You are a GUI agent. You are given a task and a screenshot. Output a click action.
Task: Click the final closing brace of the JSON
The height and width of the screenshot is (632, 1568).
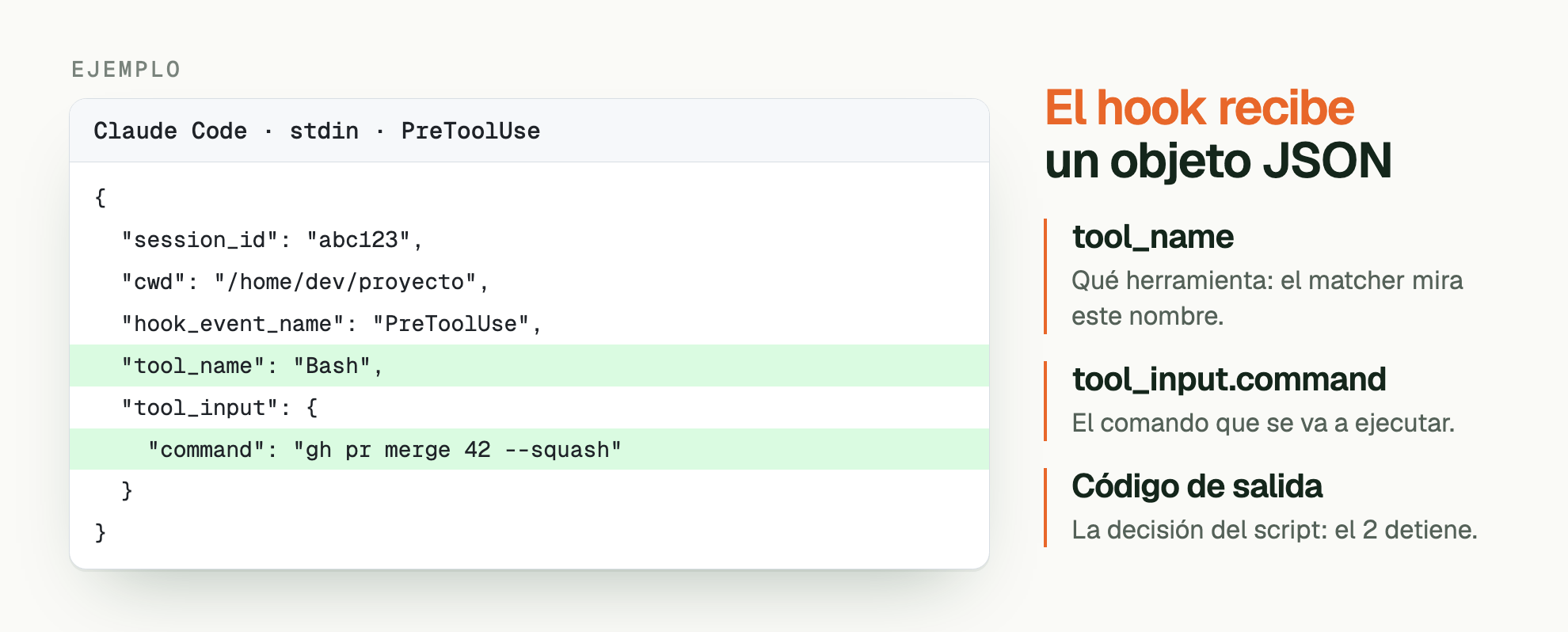pyautogui.click(x=100, y=532)
